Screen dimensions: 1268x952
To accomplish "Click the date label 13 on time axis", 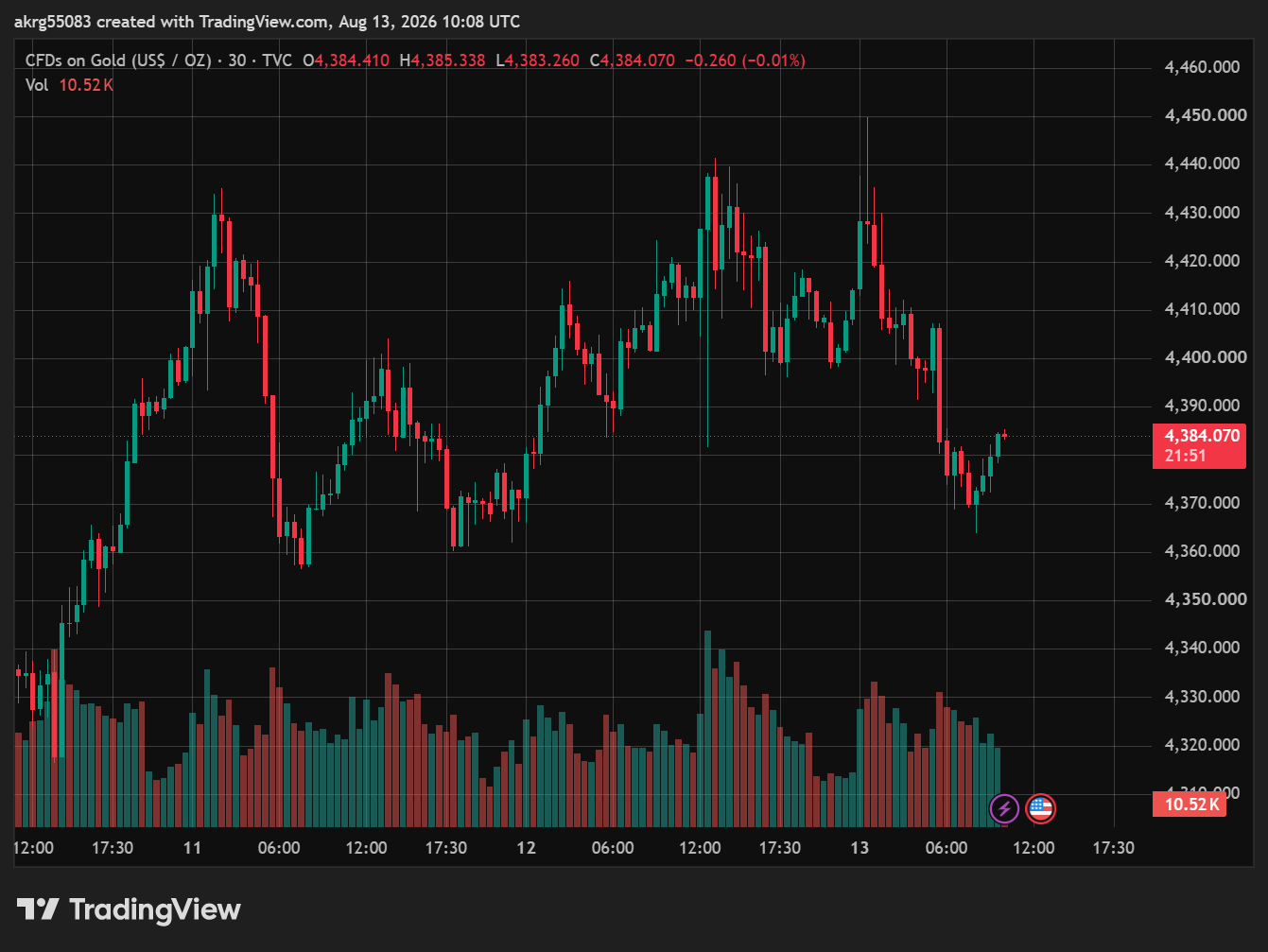I will (x=860, y=848).
